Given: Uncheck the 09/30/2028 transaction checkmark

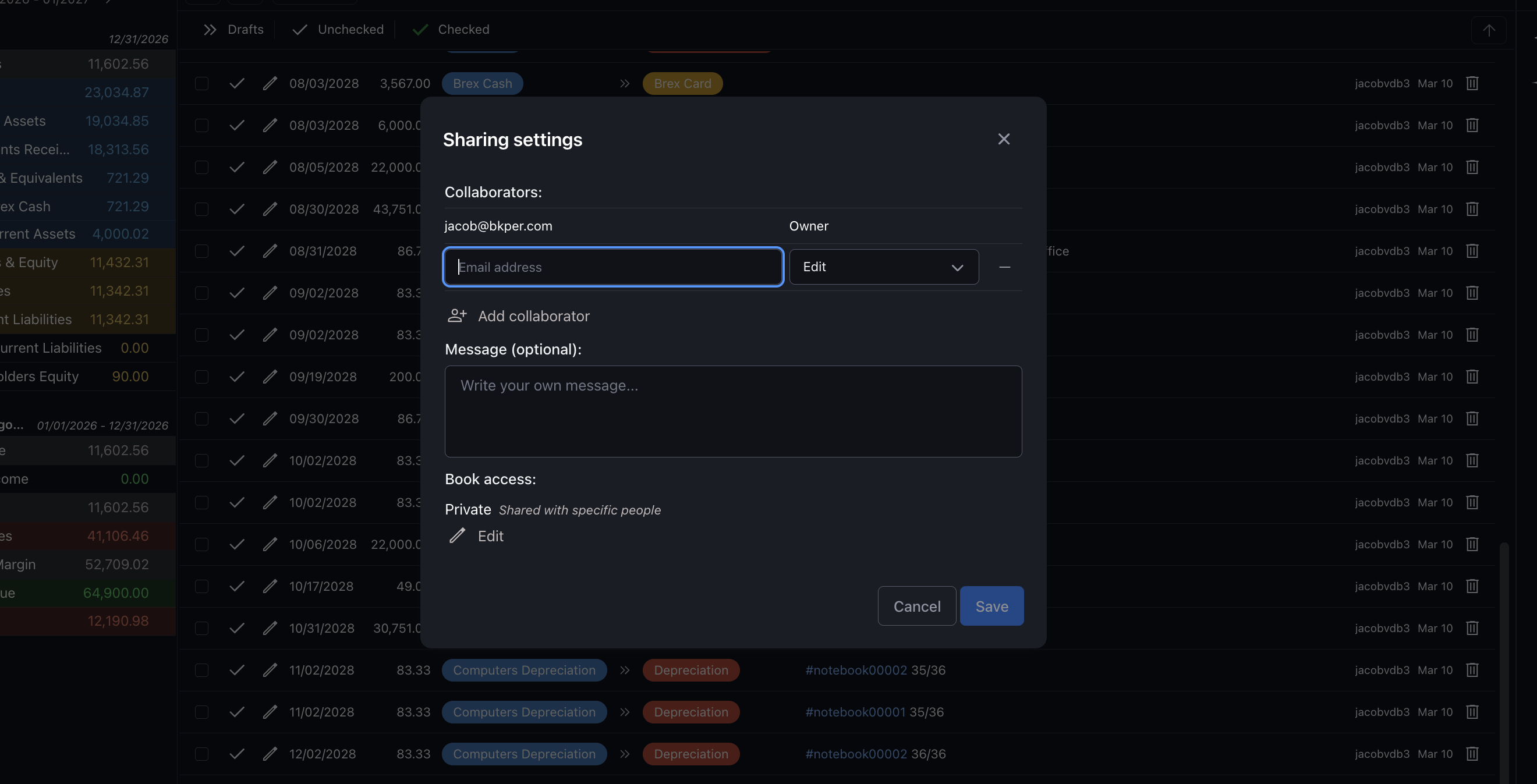Looking at the screenshot, I should (237, 418).
